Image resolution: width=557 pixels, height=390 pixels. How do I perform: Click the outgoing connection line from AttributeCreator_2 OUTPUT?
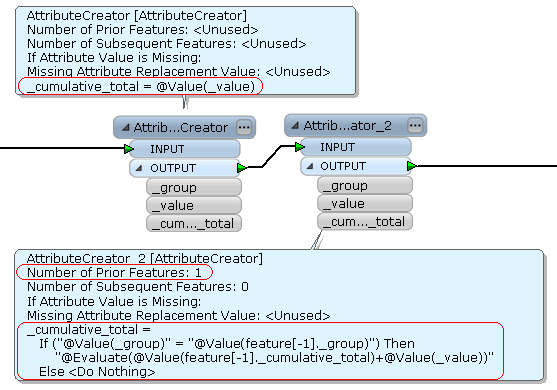tap(487, 166)
